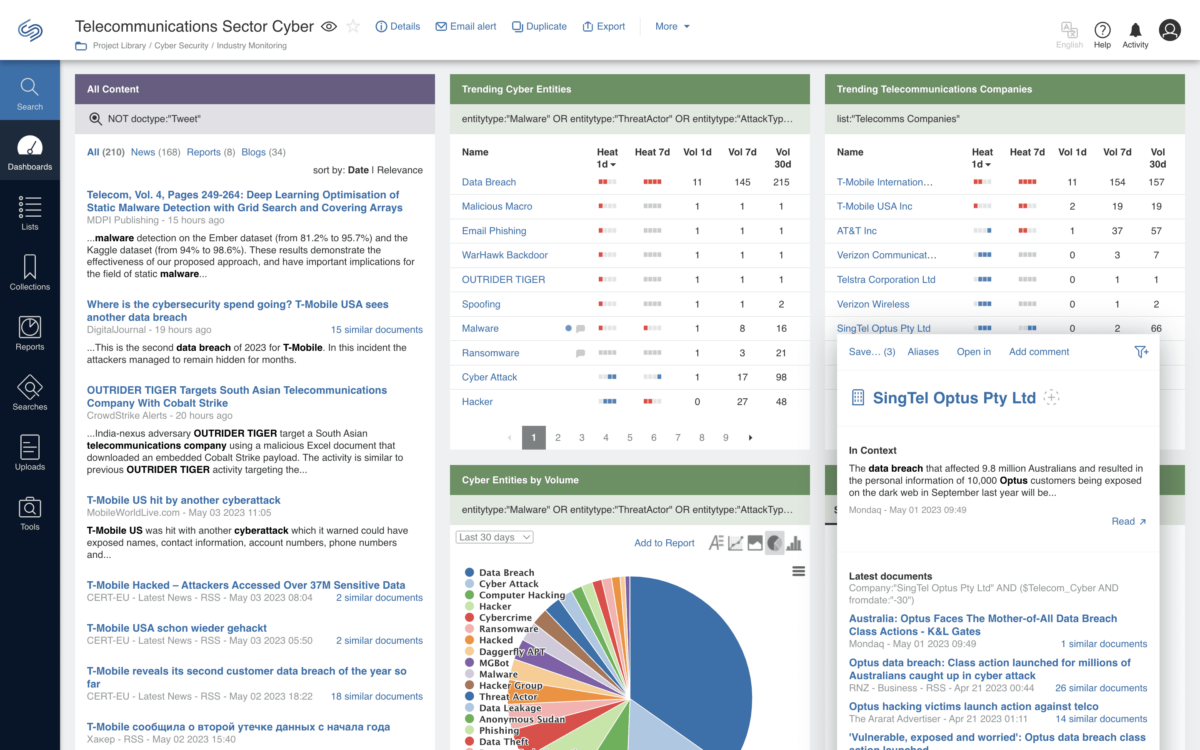
Task: Open the WarHawk Backdoor entity
Action: pyautogui.click(x=505, y=255)
